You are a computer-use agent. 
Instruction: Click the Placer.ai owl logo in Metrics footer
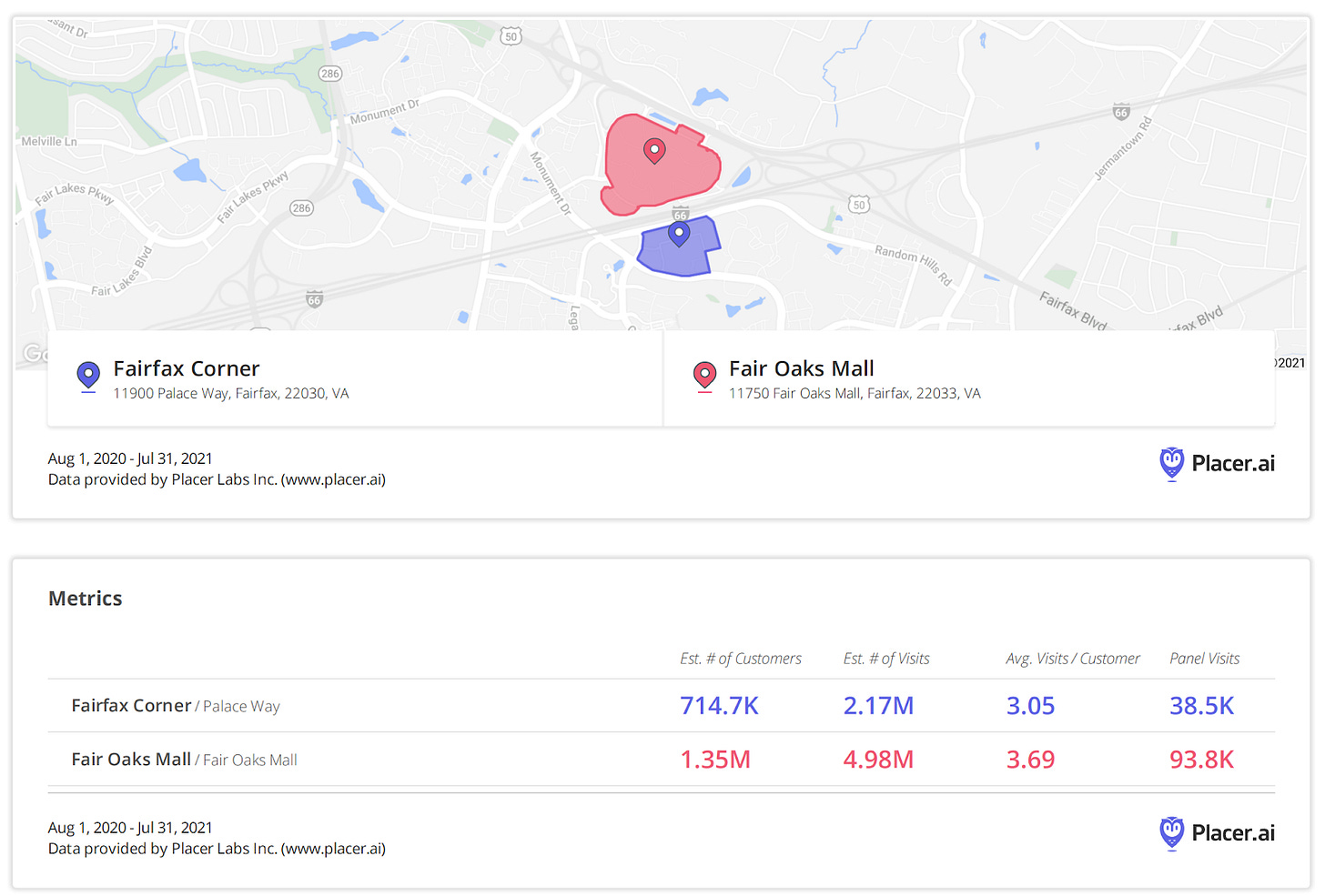coord(1172,833)
